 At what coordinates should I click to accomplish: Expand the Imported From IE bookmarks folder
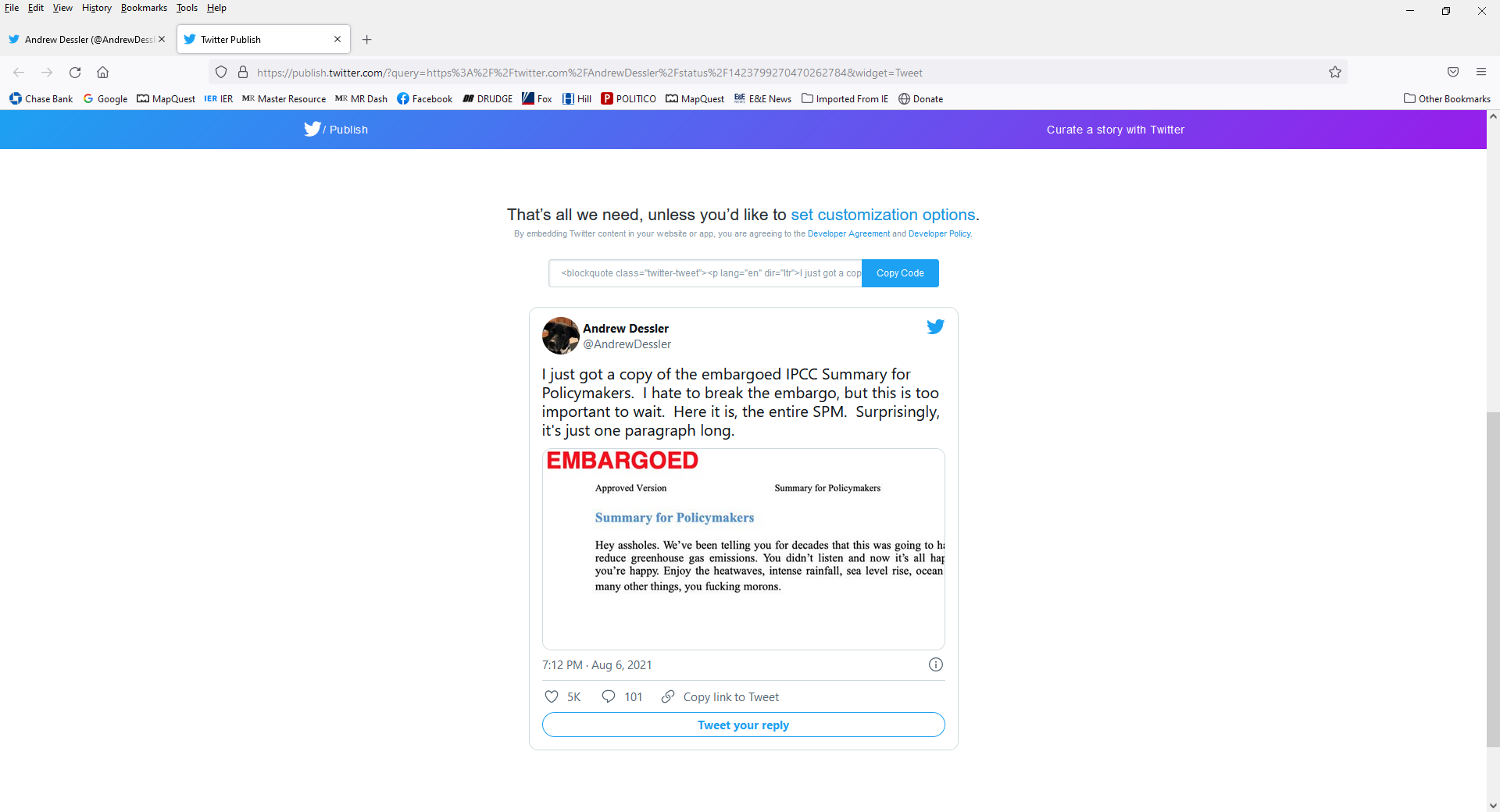click(845, 98)
